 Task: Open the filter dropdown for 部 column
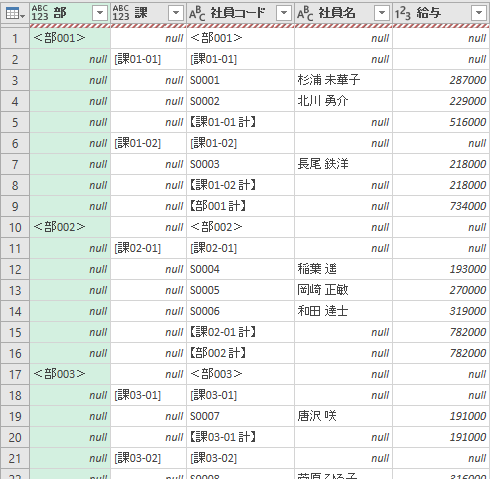pyautogui.click(x=100, y=13)
